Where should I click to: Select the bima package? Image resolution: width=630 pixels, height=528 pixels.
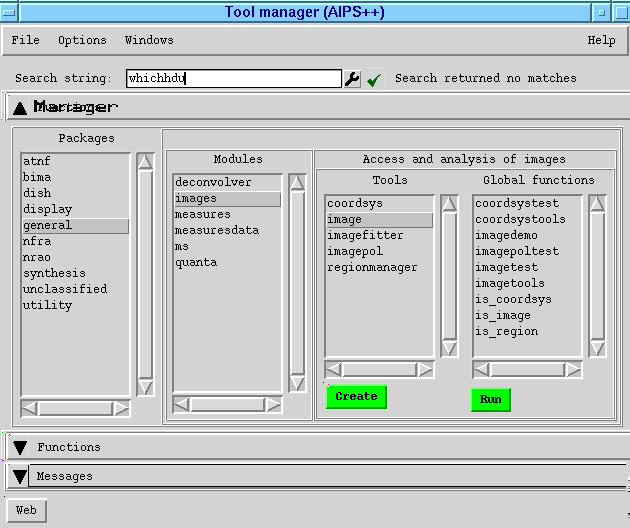(x=76, y=177)
